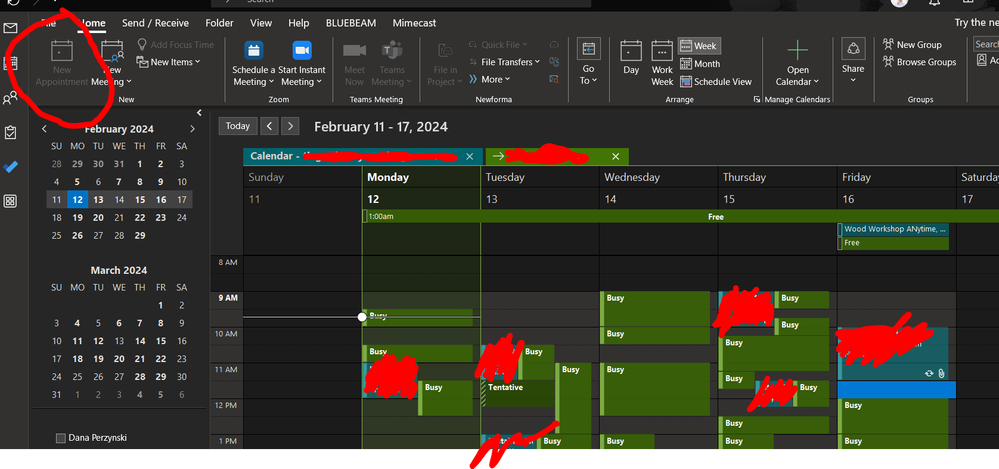Click the Teams Meeting icon
The height and width of the screenshot is (469, 999).
pyautogui.click(x=392, y=50)
